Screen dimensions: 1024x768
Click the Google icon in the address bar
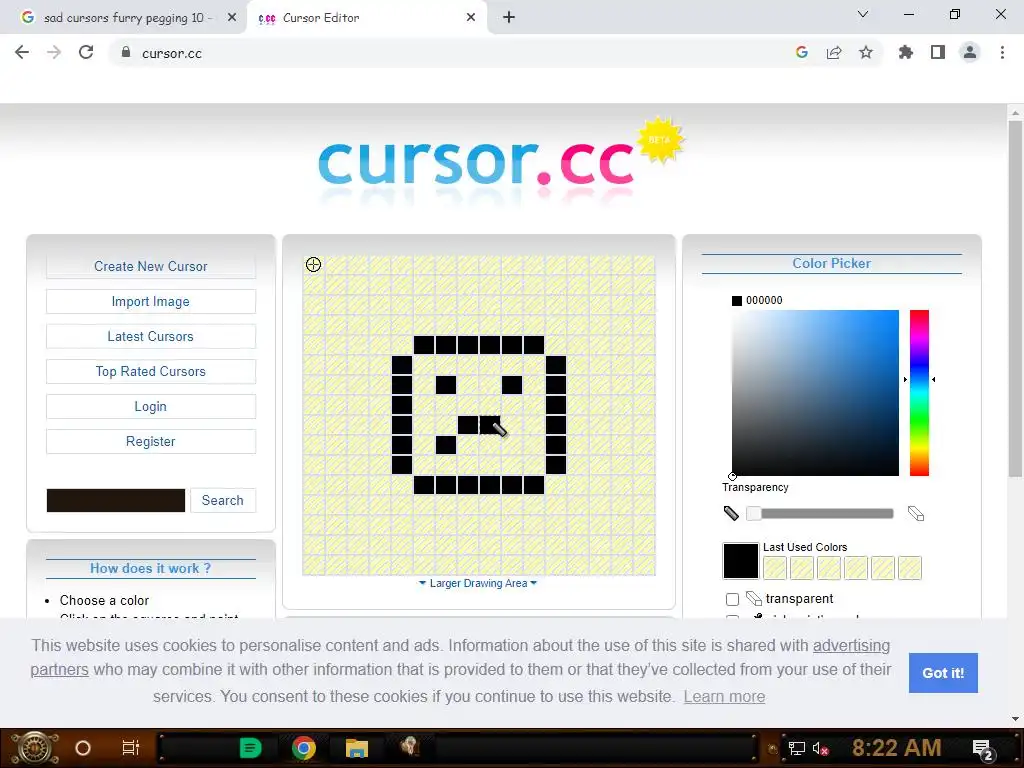(x=802, y=53)
